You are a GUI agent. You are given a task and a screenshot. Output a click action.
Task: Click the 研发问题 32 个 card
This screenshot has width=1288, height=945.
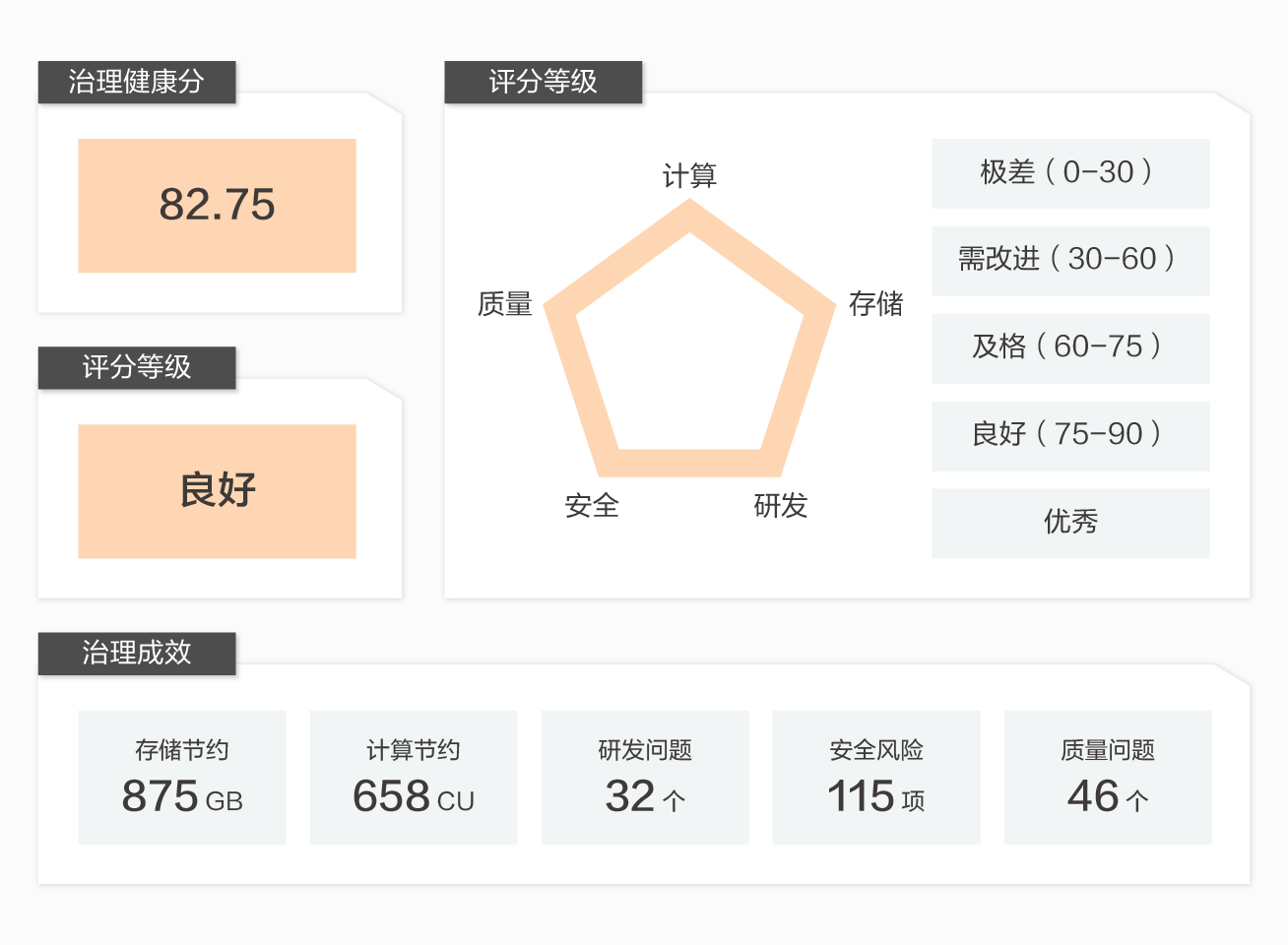645,777
